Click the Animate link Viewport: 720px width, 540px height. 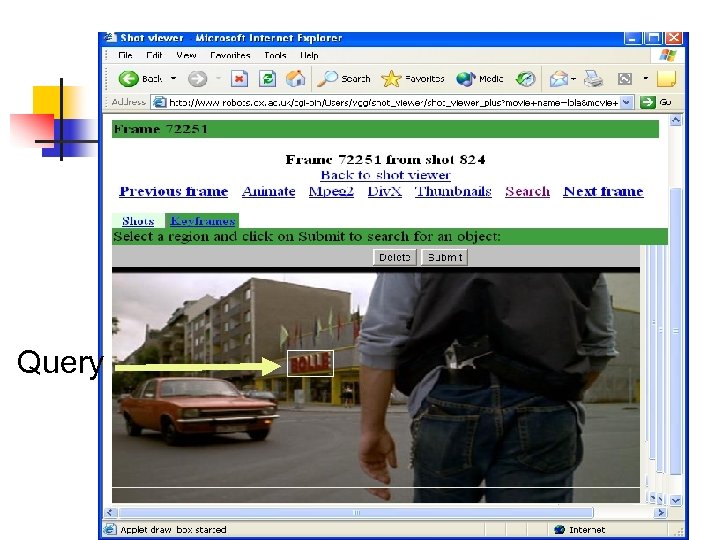coord(269,191)
